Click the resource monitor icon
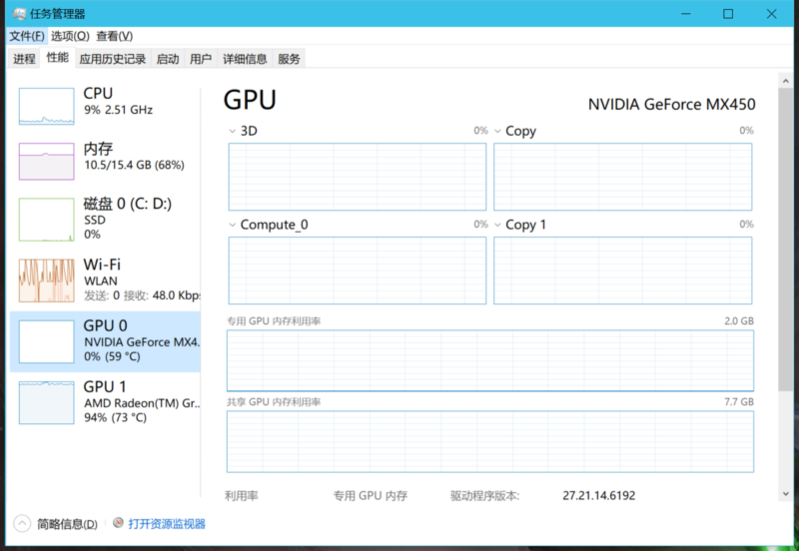Screen dimensions: 799x551 point(118,523)
